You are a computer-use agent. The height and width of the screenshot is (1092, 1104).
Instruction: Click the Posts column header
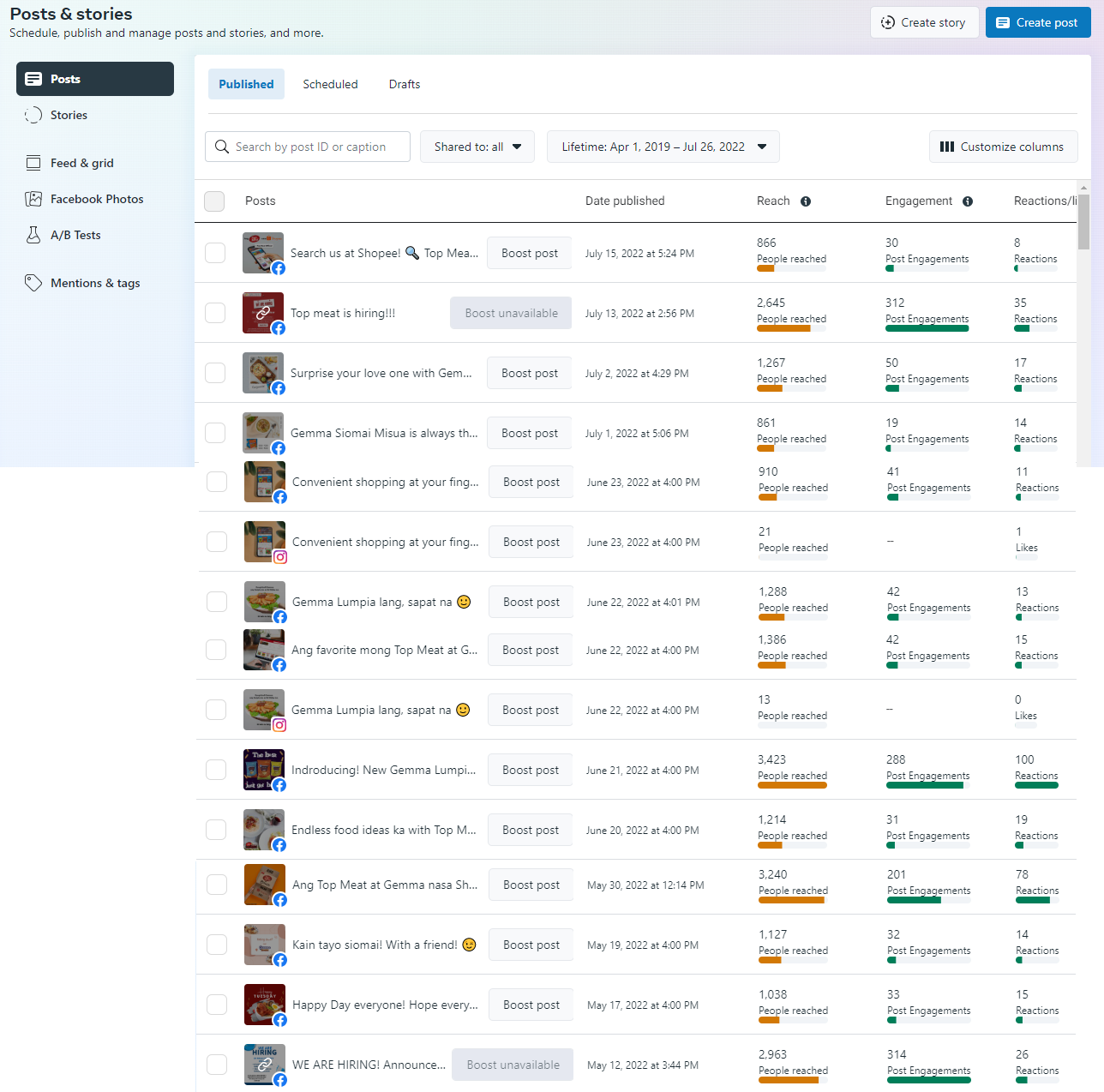(261, 201)
